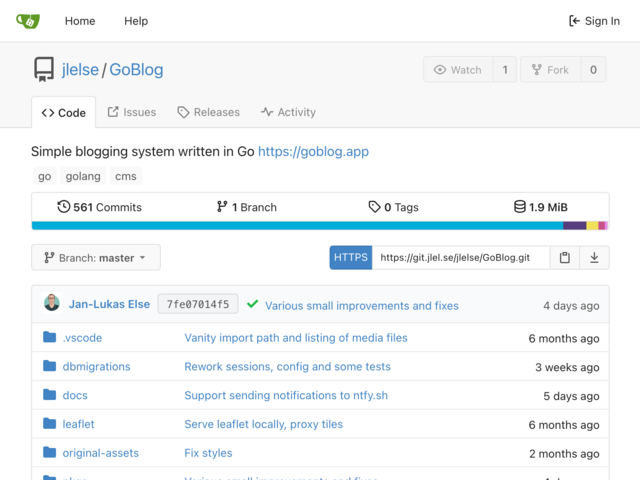The width and height of the screenshot is (640, 480).
Task: Open the Home navigation link
Action: [x=80, y=21]
